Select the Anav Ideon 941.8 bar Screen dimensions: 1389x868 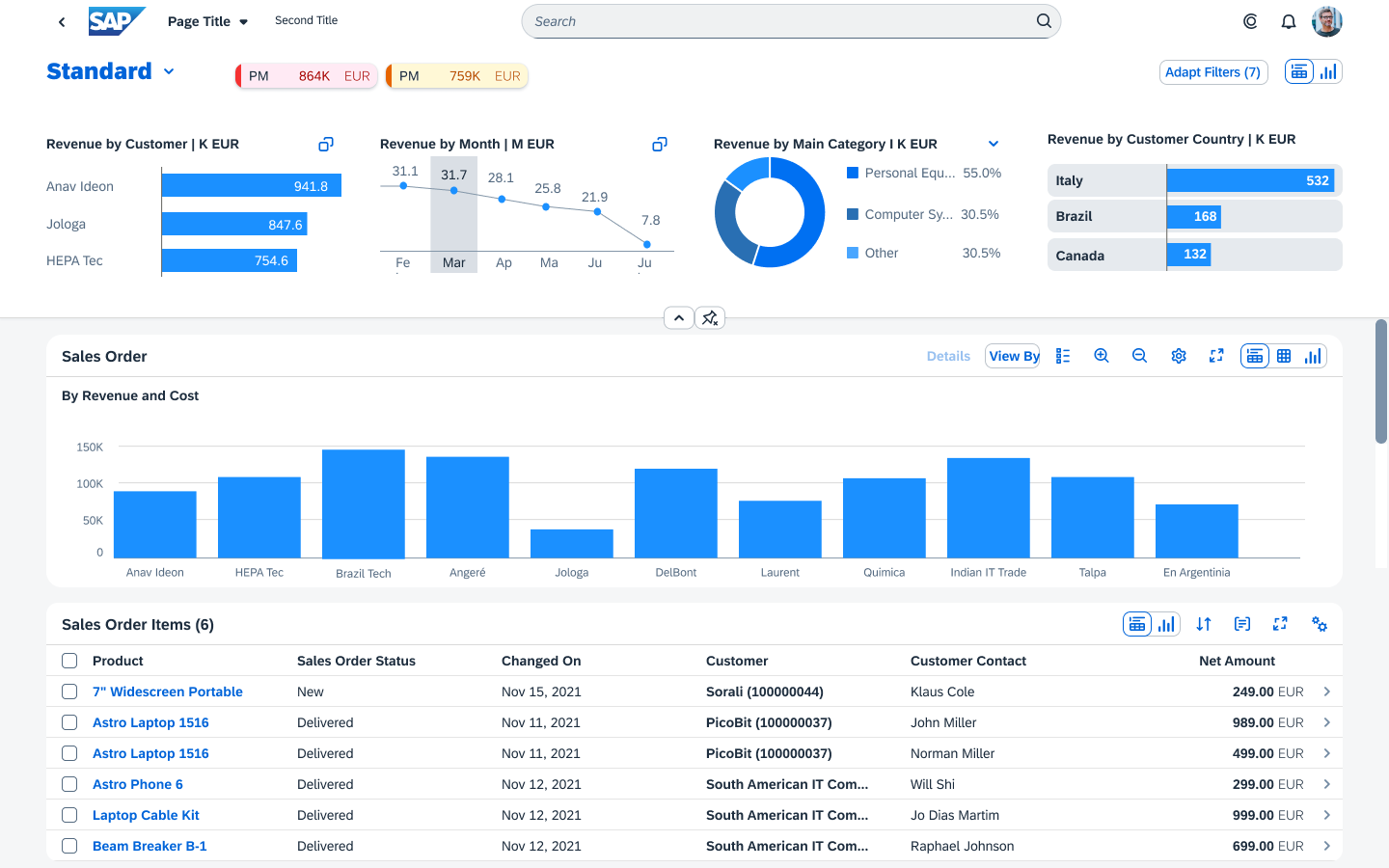(x=252, y=186)
